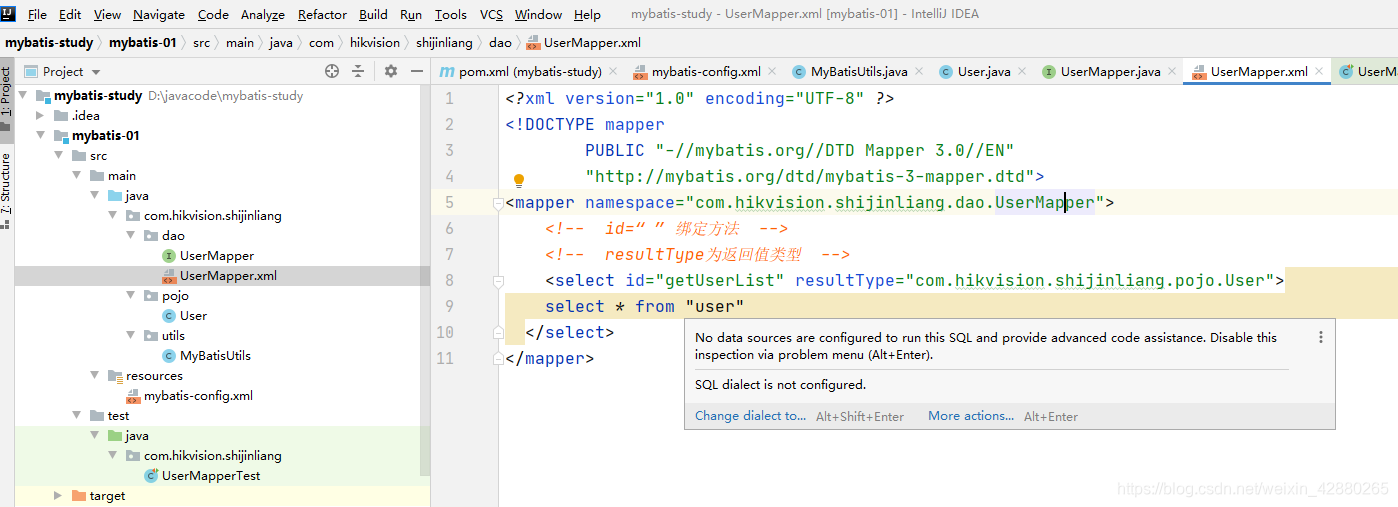This screenshot has width=1398, height=507.
Task: Open the Structure side tool tab
Action: [x=6, y=190]
